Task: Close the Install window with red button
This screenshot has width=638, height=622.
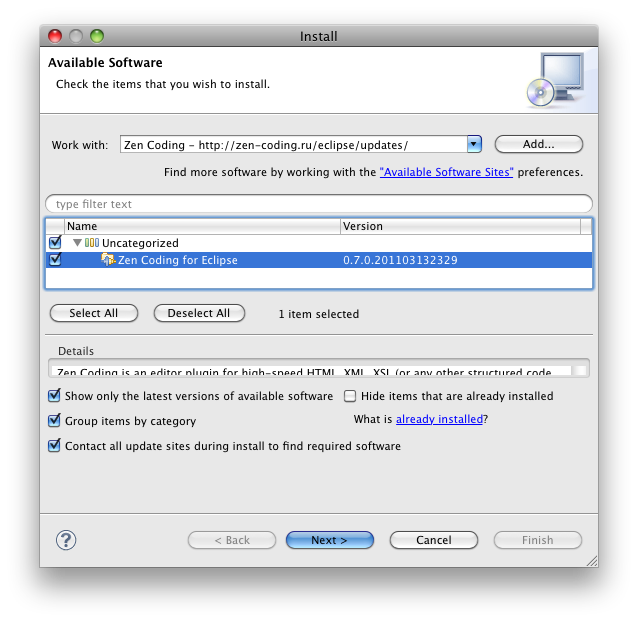Action: (x=55, y=36)
